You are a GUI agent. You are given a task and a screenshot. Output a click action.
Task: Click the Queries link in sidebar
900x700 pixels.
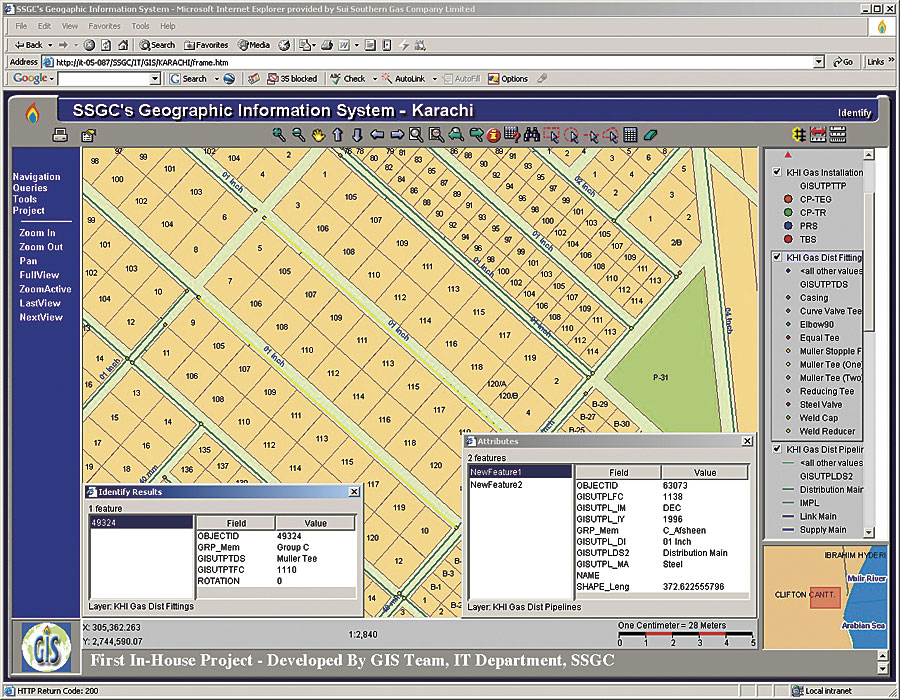[30, 188]
